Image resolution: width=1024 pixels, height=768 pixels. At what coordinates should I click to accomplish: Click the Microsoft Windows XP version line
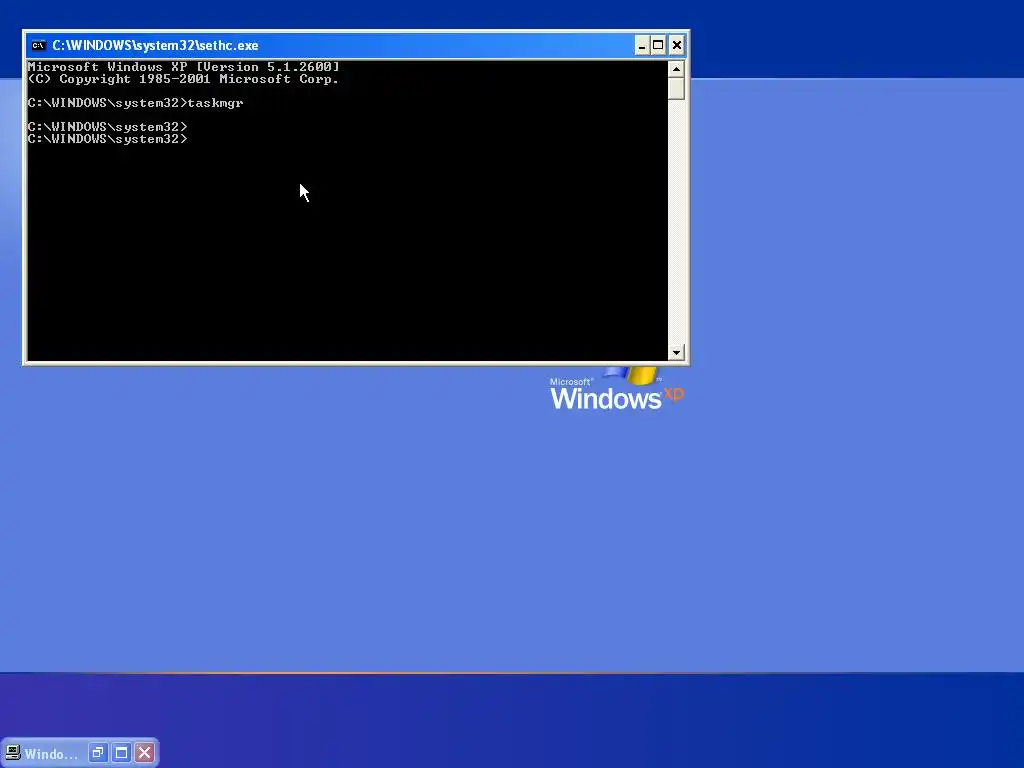(x=184, y=67)
